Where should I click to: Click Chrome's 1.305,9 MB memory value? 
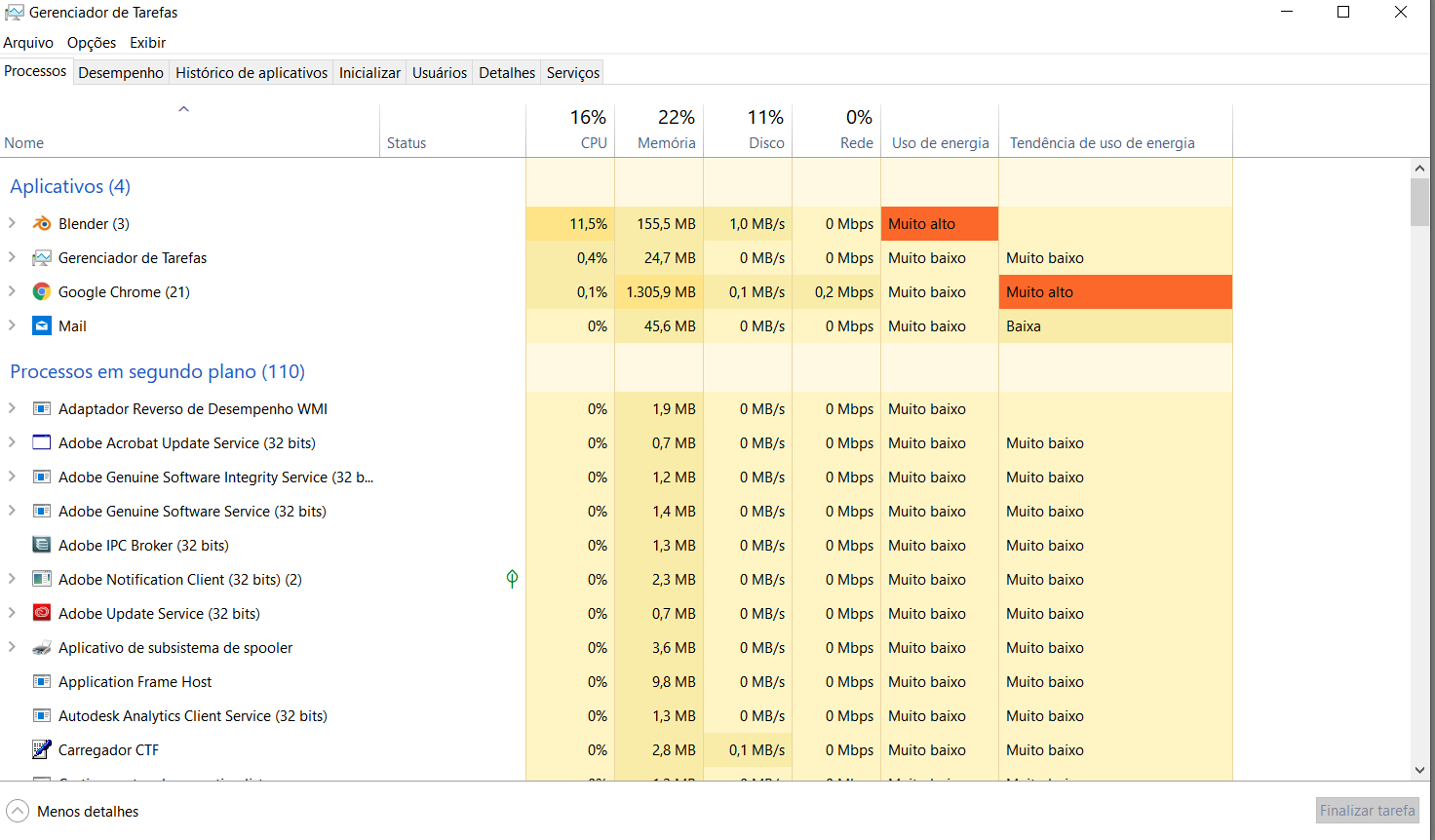pyautogui.click(x=661, y=292)
